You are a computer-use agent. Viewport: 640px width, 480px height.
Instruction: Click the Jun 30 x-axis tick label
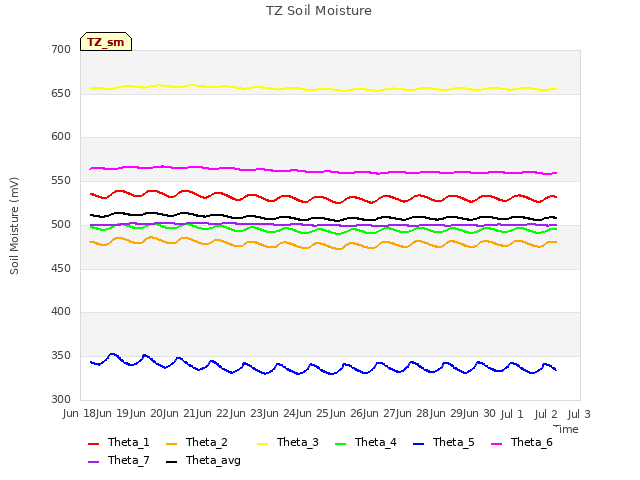[x=481, y=414]
